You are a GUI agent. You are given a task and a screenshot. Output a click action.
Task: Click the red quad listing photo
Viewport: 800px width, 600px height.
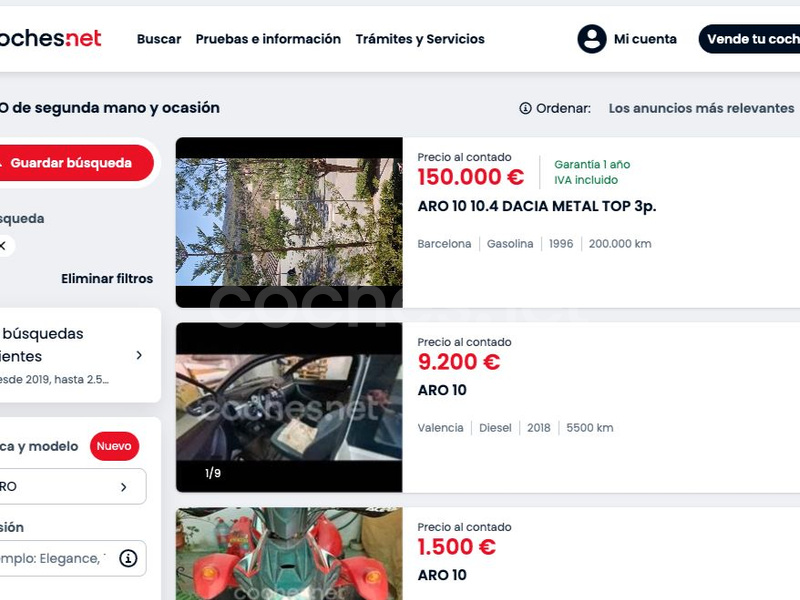(x=289, y=554)
